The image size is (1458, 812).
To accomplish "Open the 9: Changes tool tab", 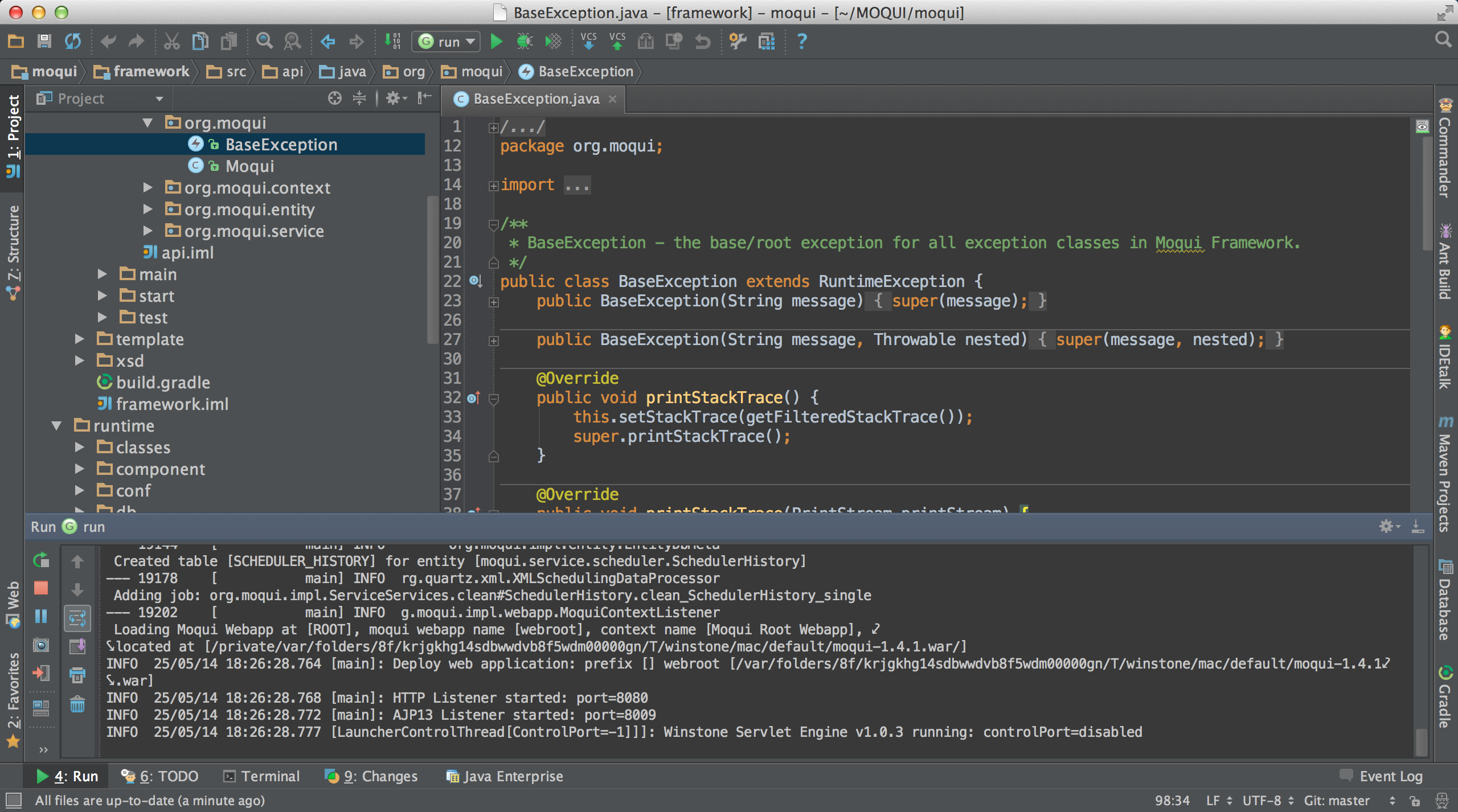I will click(371, 776).
